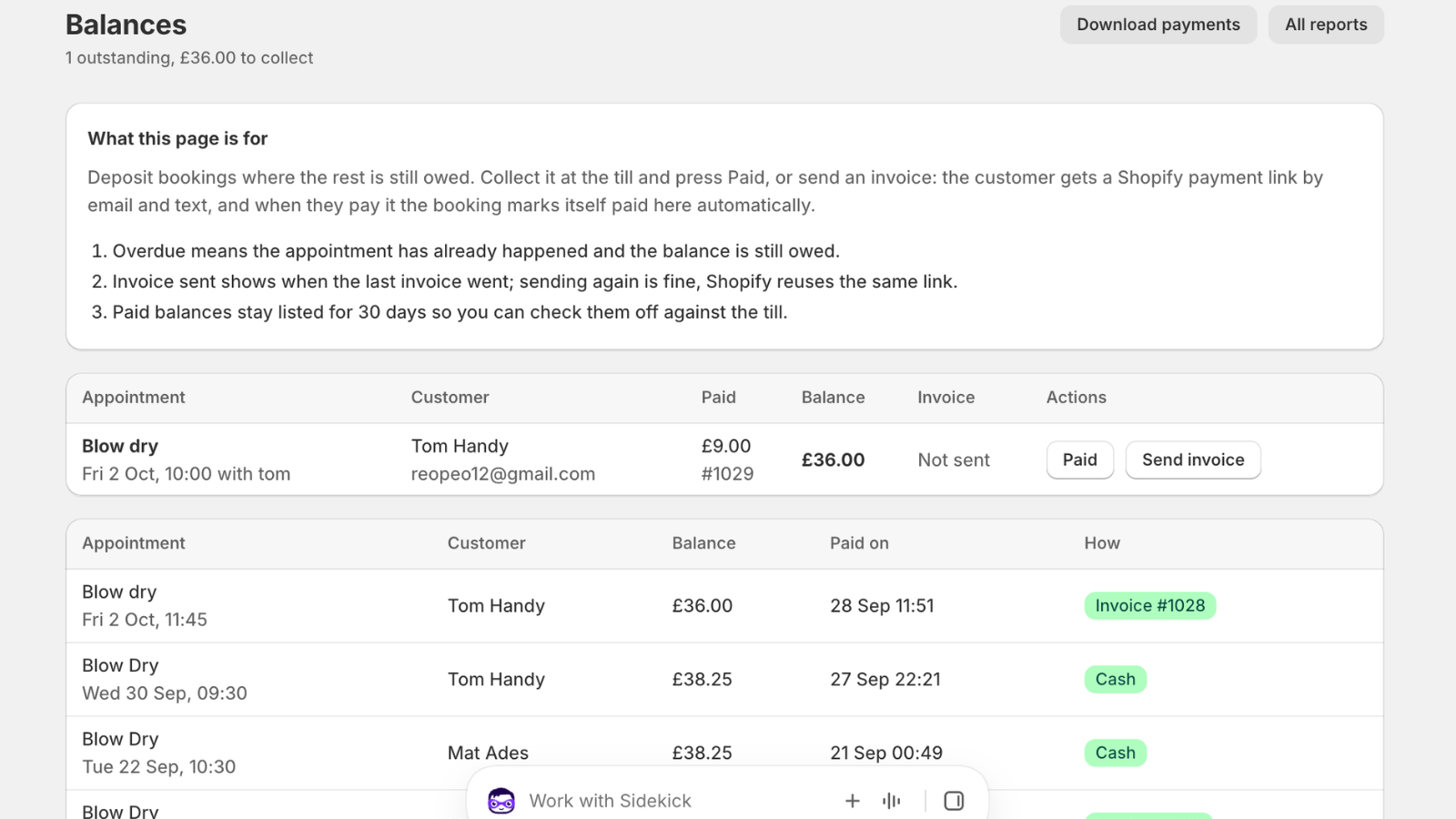Image resolution: width=1456 pixels, height=819 pixels.
Task: Click paid date 27 Sep 22:21
Action: pyautogui.click(x=885, y=680)
